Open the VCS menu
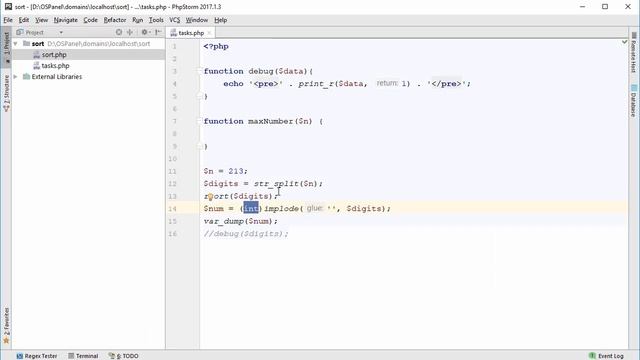 pyautogui.click(x=174, y=20)
